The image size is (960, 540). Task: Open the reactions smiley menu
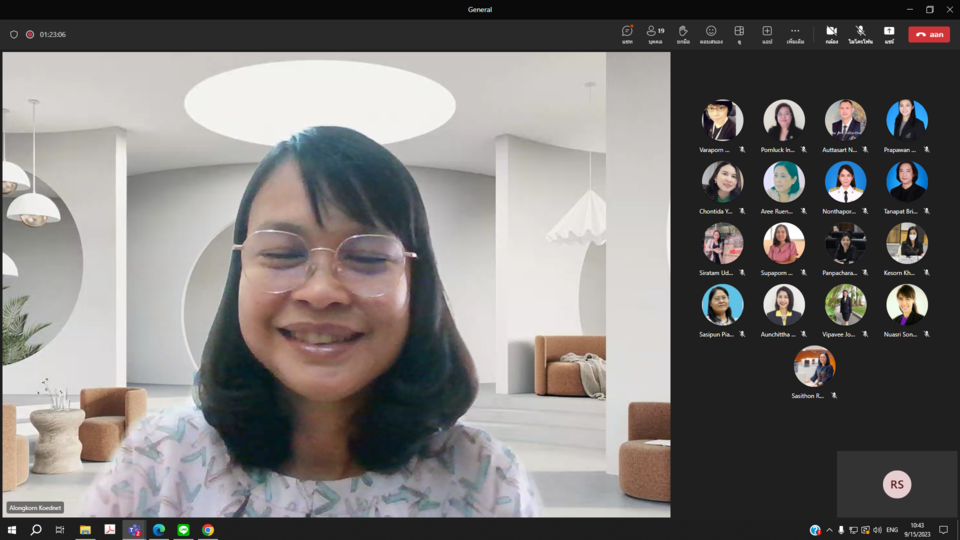pyautogui.click(x=711, y=34)
